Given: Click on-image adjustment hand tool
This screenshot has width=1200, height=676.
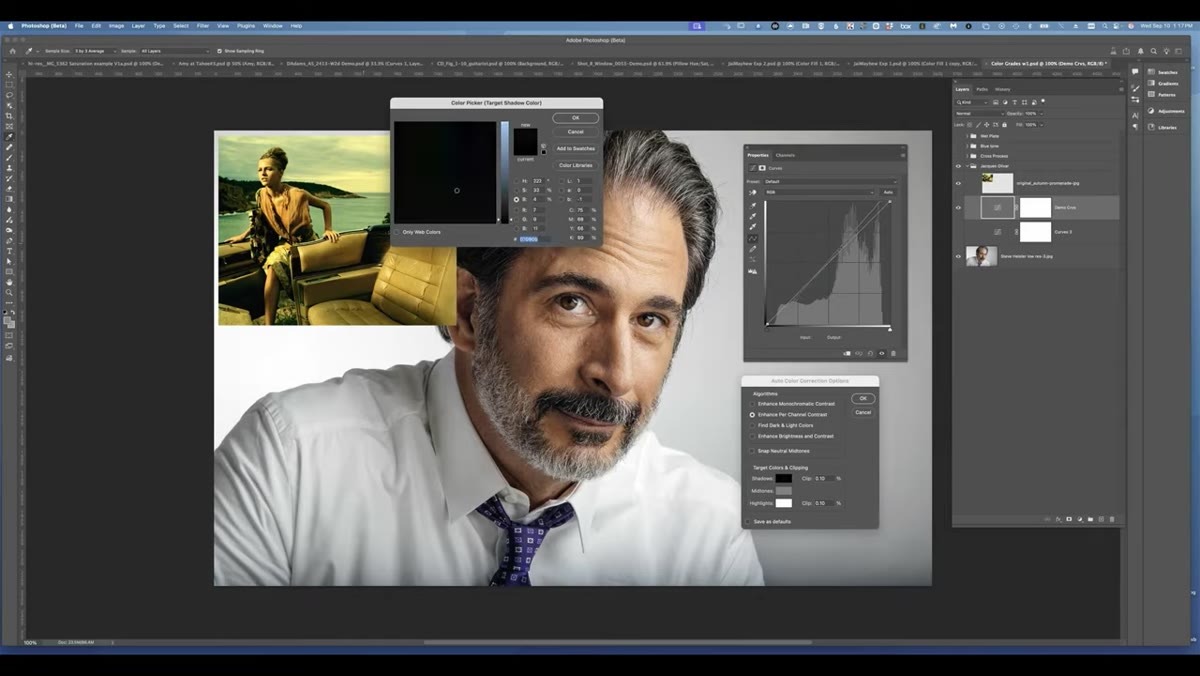Looking at the screenshot, I should [753, 192].
